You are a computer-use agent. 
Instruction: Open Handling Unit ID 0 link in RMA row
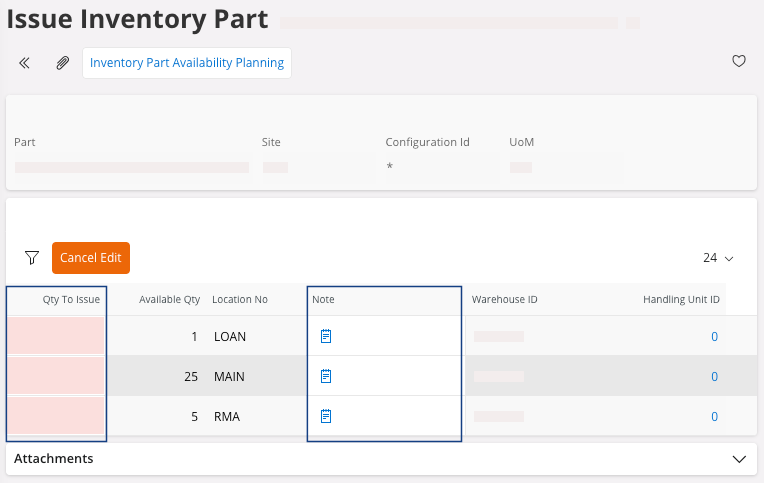(x=714, y=416)
